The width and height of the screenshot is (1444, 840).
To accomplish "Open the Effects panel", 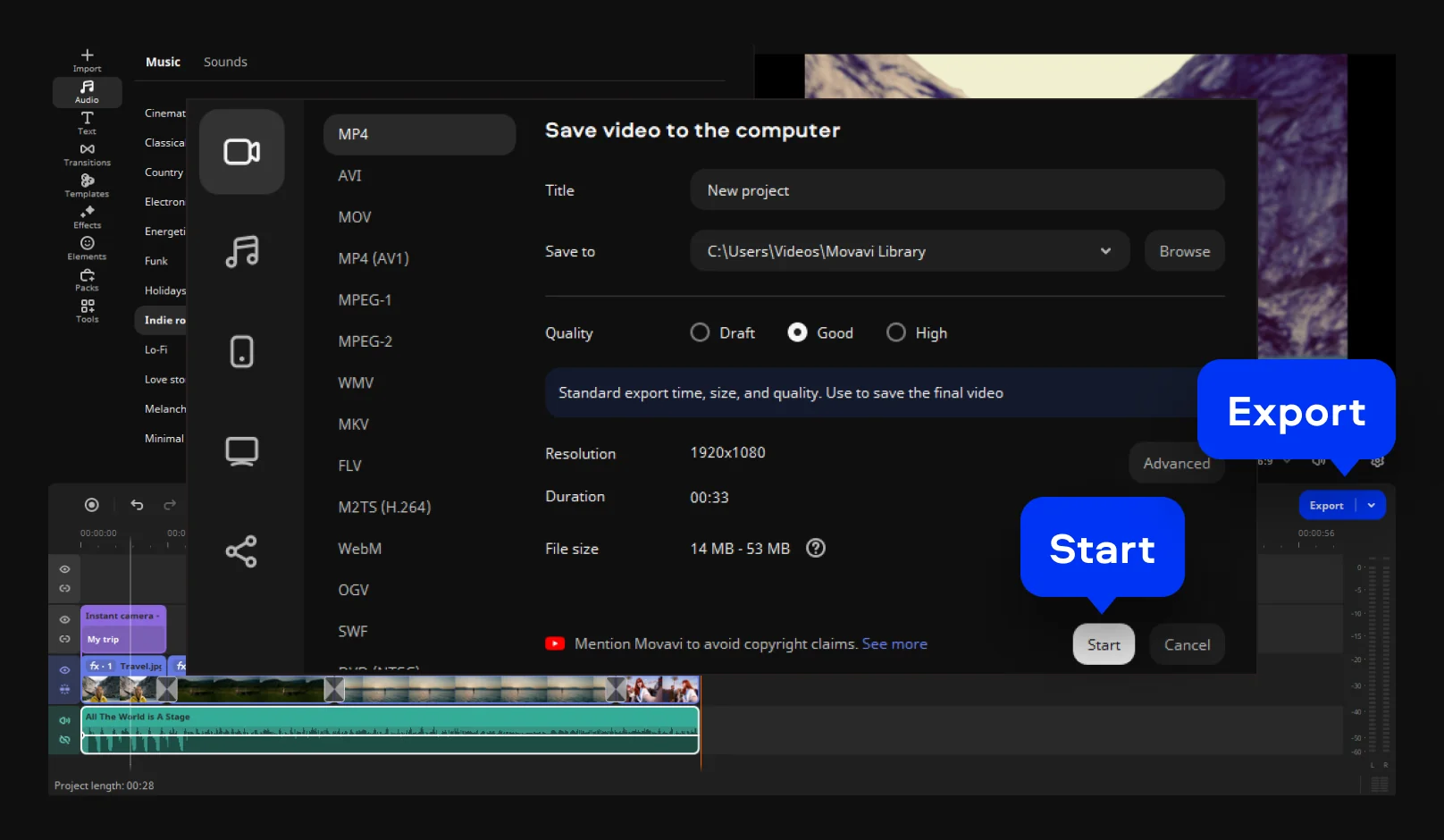I will [x=87, y=217].
